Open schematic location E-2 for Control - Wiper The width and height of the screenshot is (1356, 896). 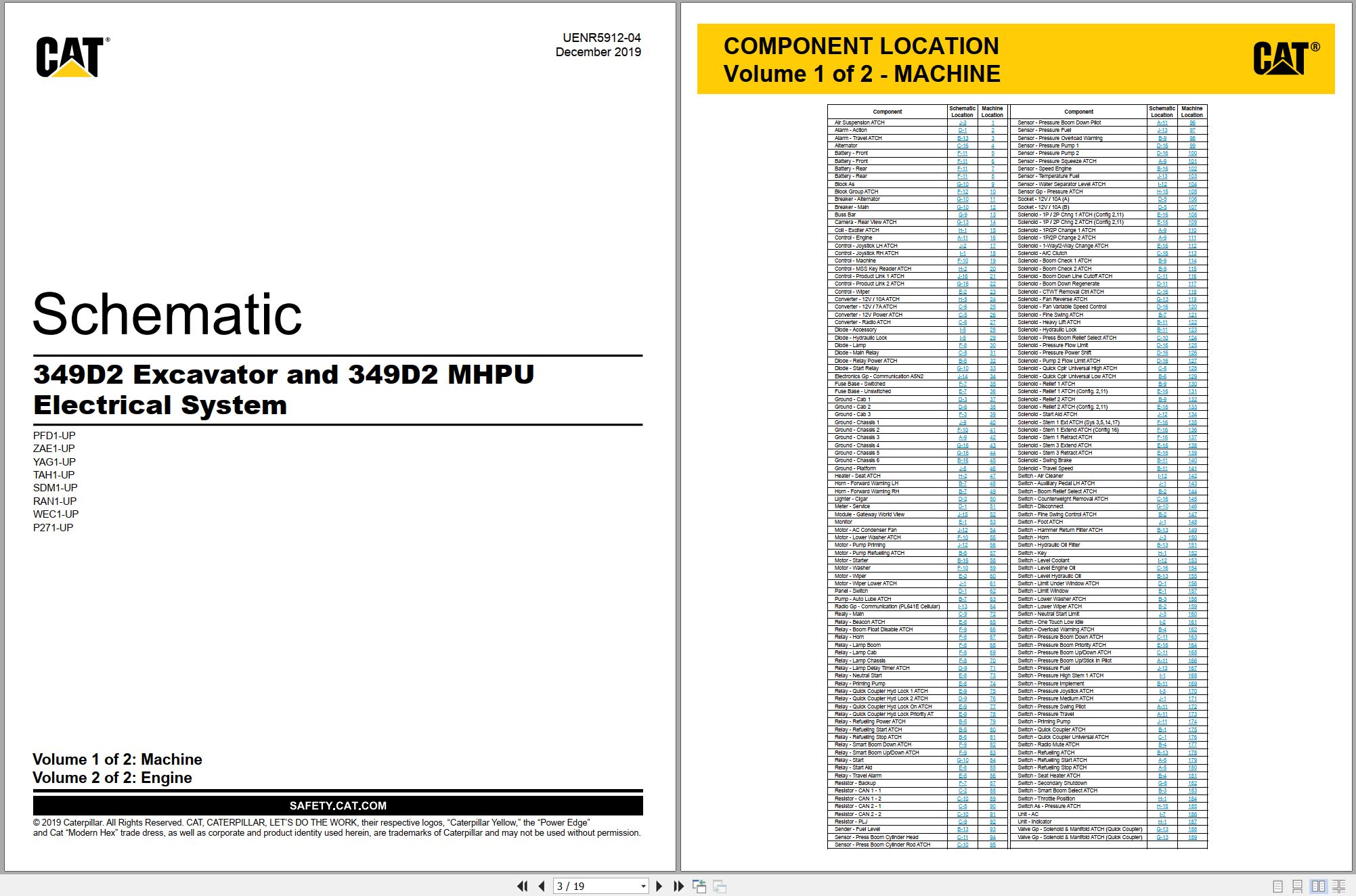962,292
